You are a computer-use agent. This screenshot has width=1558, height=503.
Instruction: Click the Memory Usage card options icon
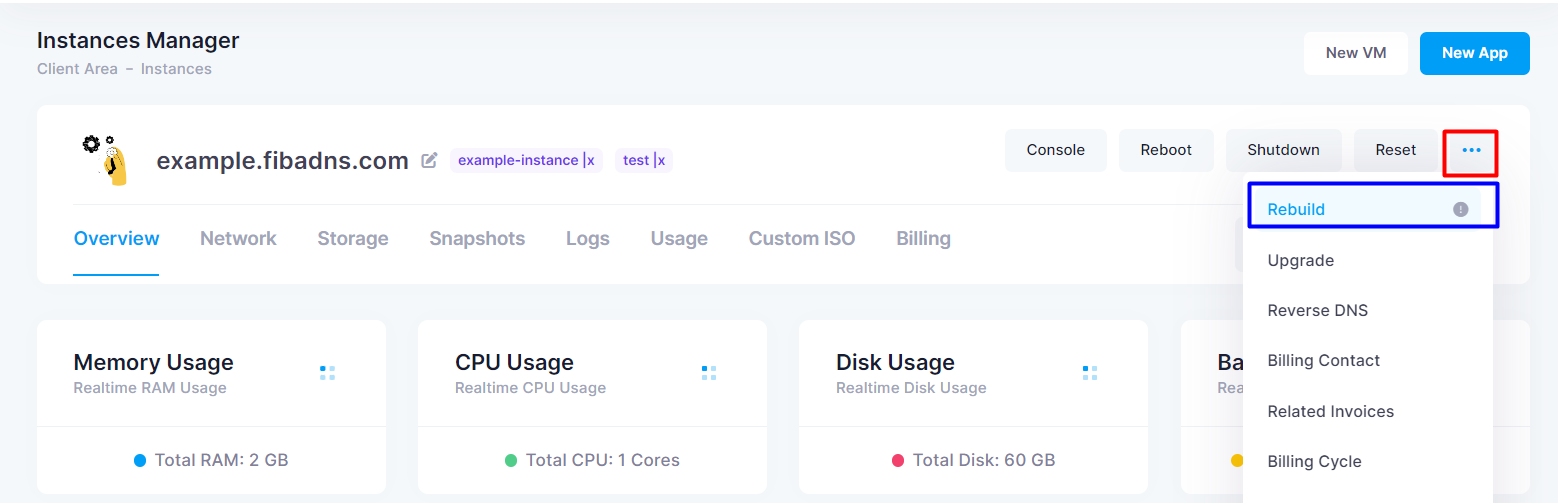pyautogui.click(x=327, y=373)
